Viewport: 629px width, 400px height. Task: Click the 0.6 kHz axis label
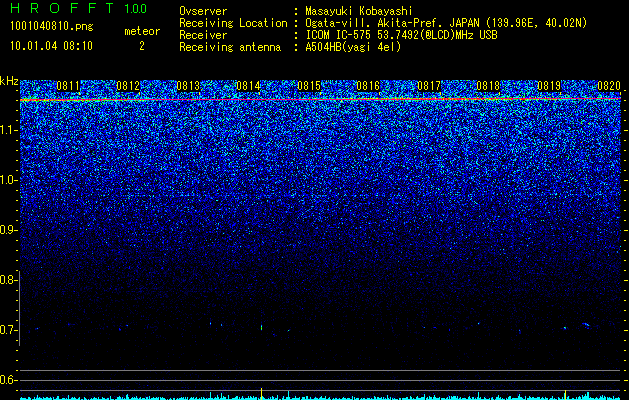[x=8, y=380]
